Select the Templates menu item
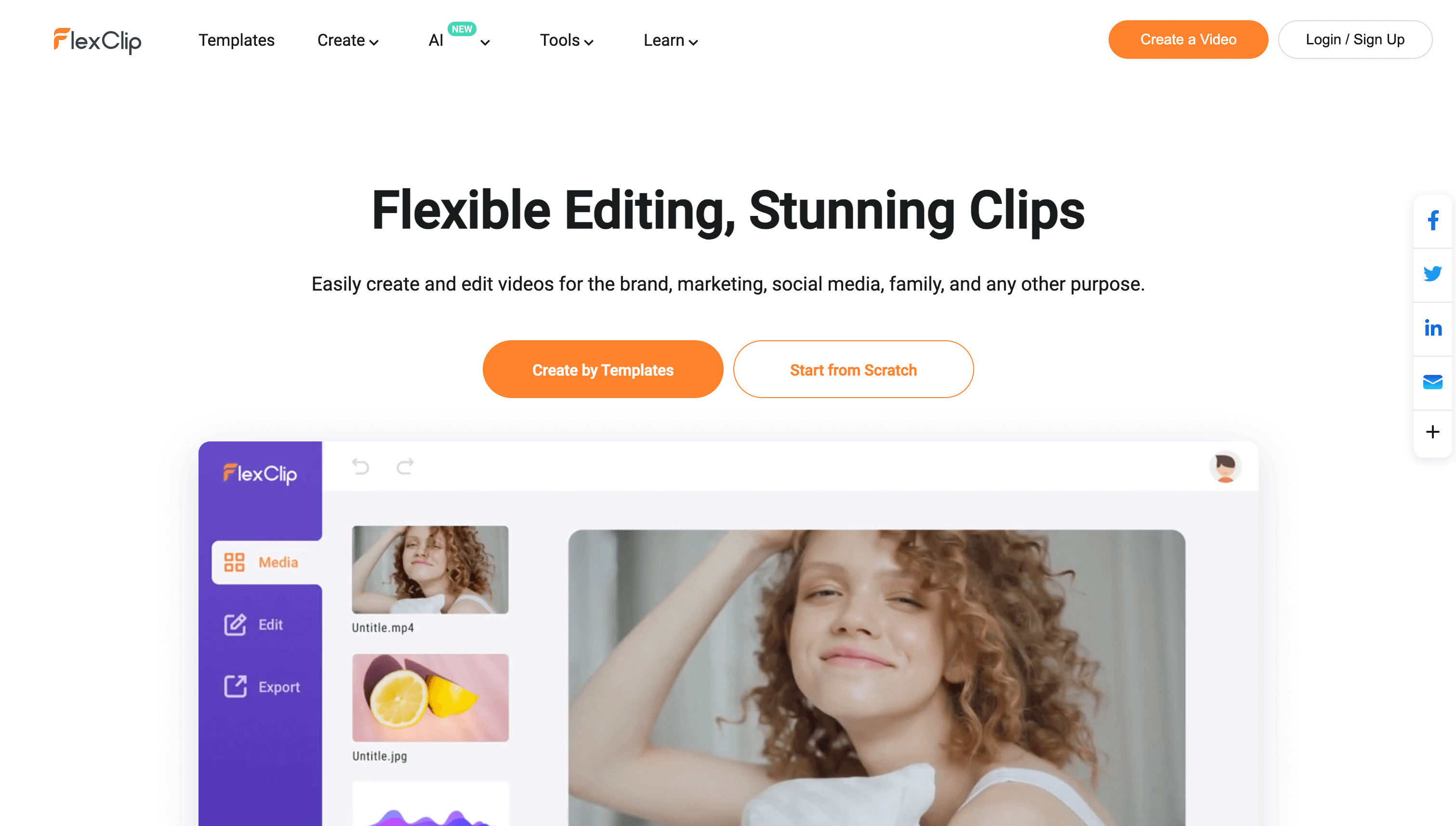The image size is (1456, 826). coord(236,40)
